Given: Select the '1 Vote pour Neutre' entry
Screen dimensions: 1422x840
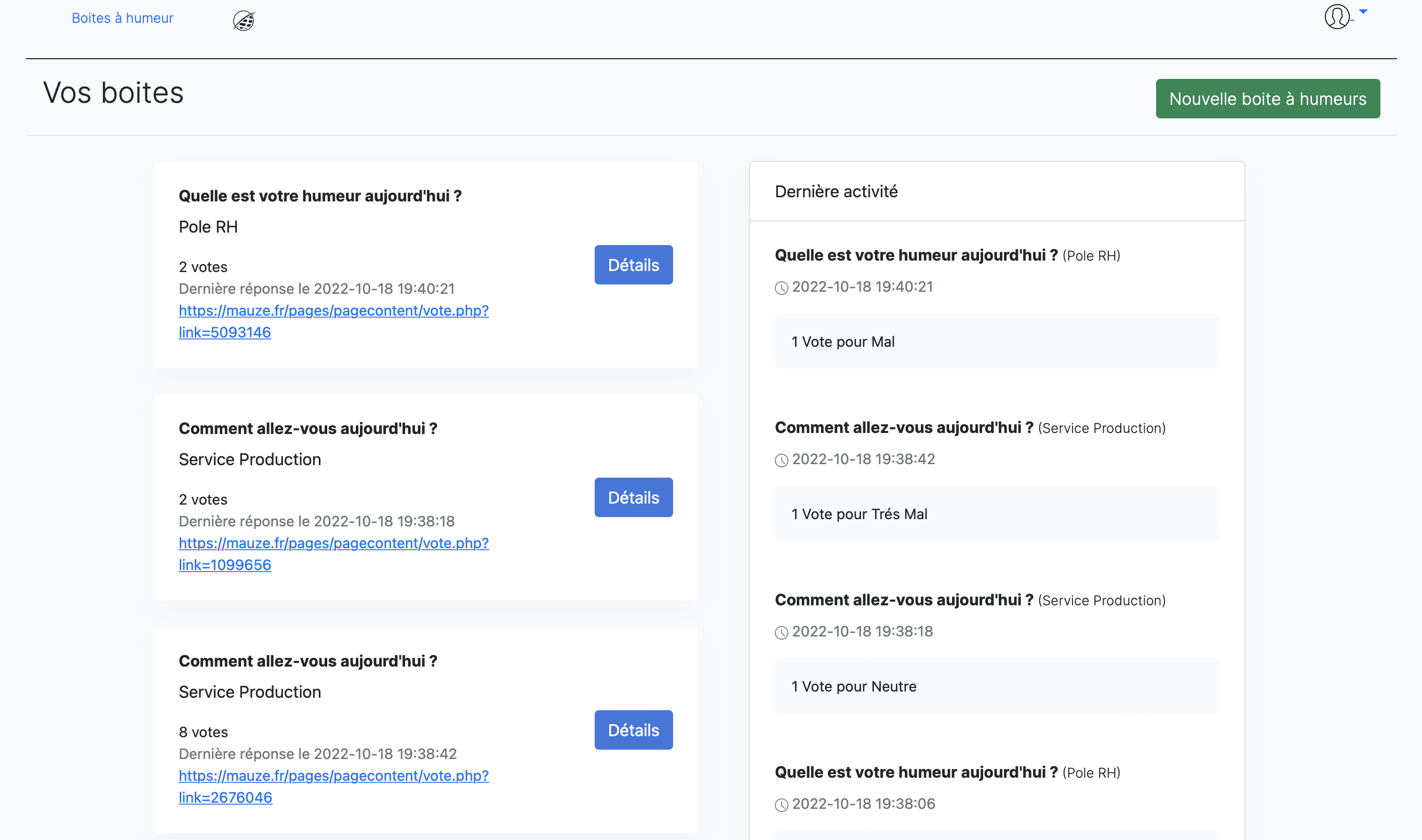Looking at the screenshot, I should click(996, 686).
